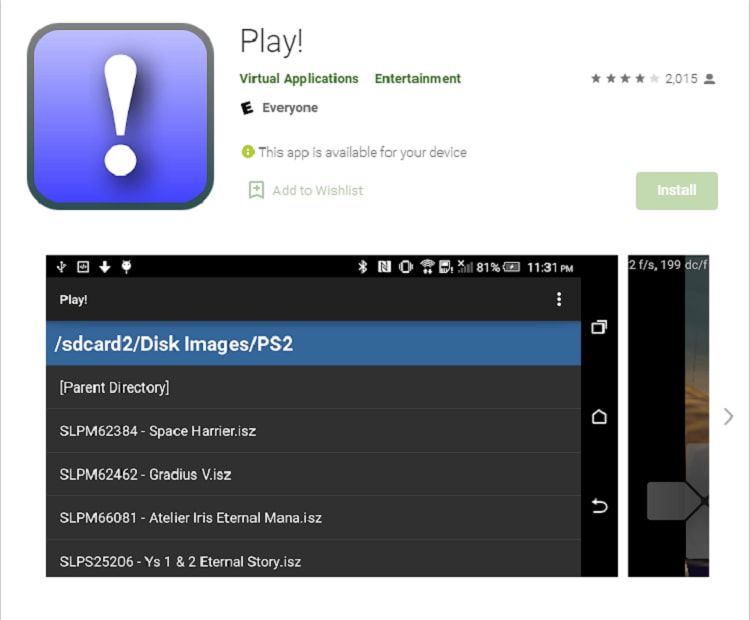Click the reviewers person icon
Viewport: 750px width, 620px height.
coord(710,79)
